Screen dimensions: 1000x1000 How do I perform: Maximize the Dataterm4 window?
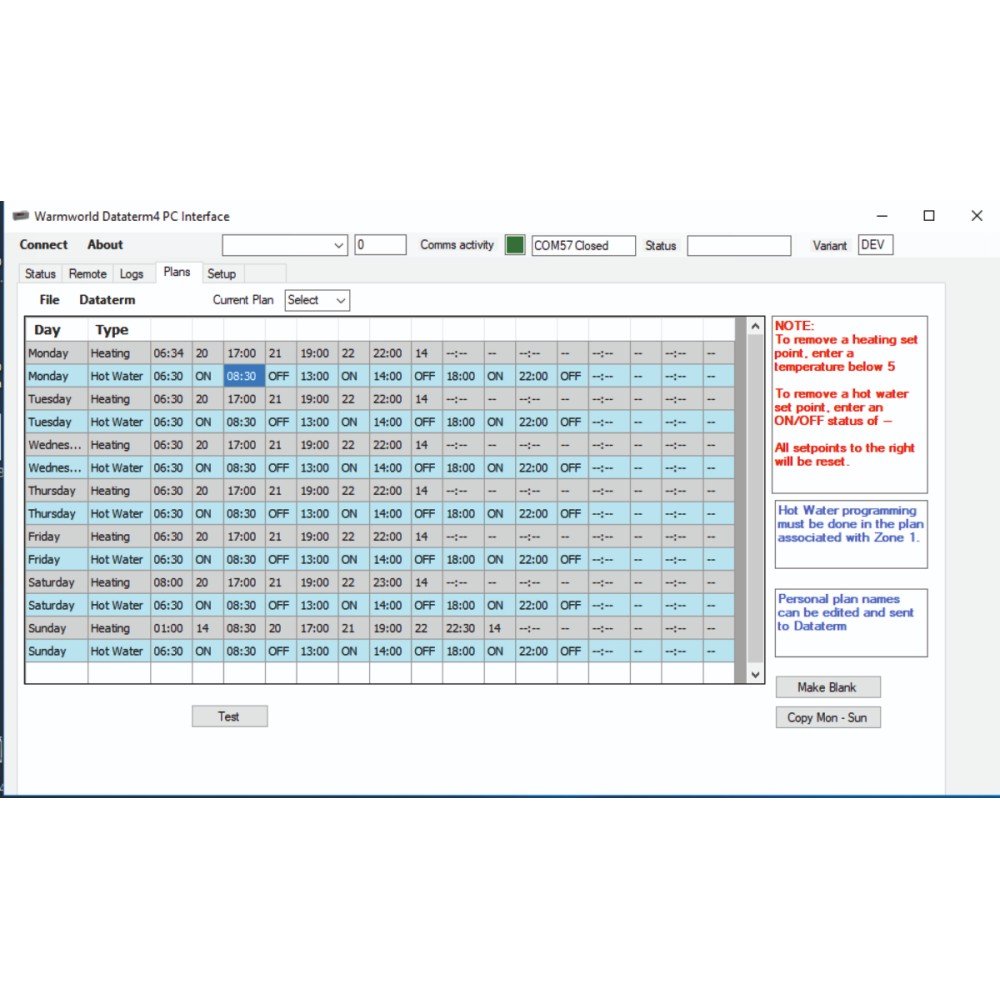(929, 216)
